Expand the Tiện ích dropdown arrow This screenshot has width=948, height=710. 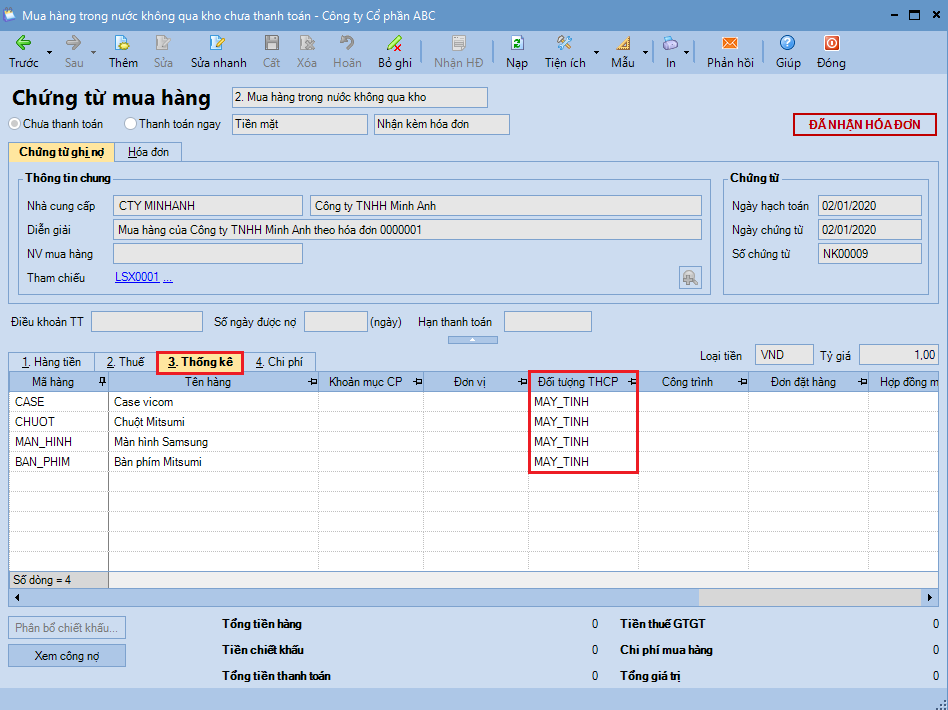[x=596, y=52]
